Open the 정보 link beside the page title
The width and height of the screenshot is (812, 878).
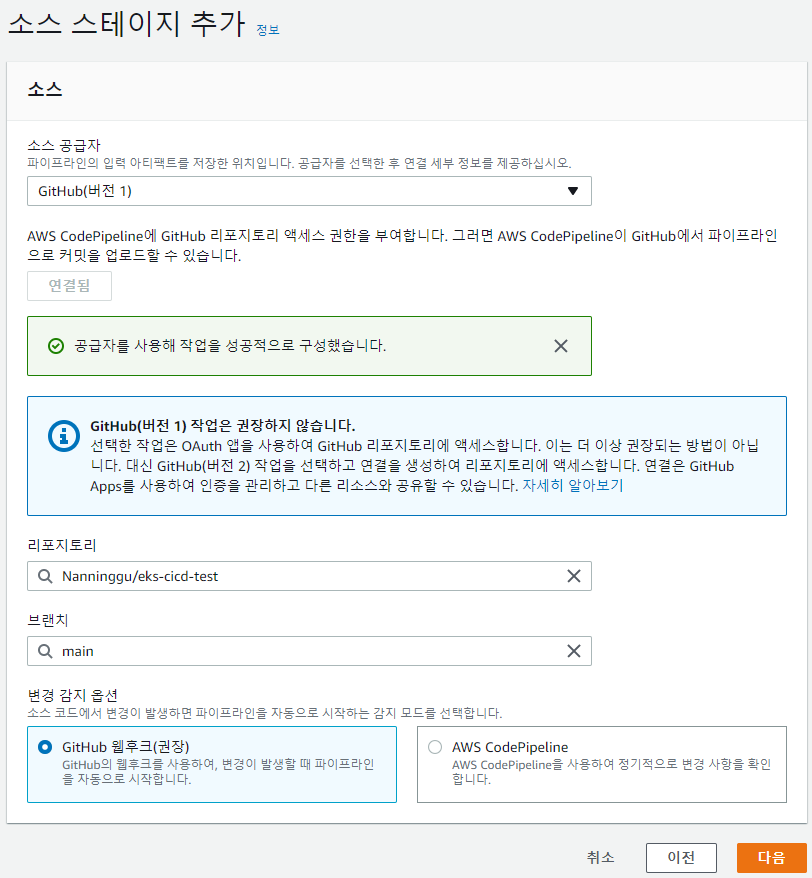click(x=268, y=30)
